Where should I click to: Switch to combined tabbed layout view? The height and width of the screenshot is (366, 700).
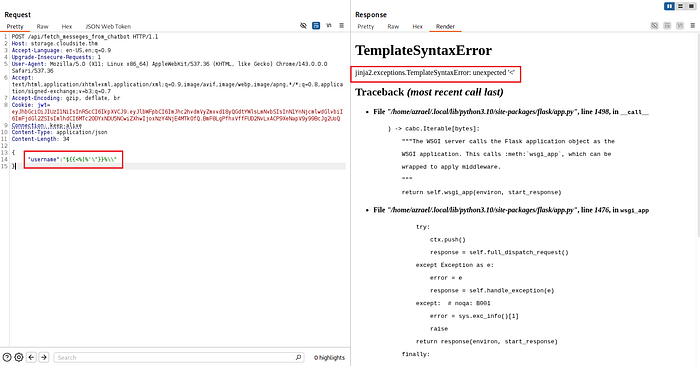[691, 6]
